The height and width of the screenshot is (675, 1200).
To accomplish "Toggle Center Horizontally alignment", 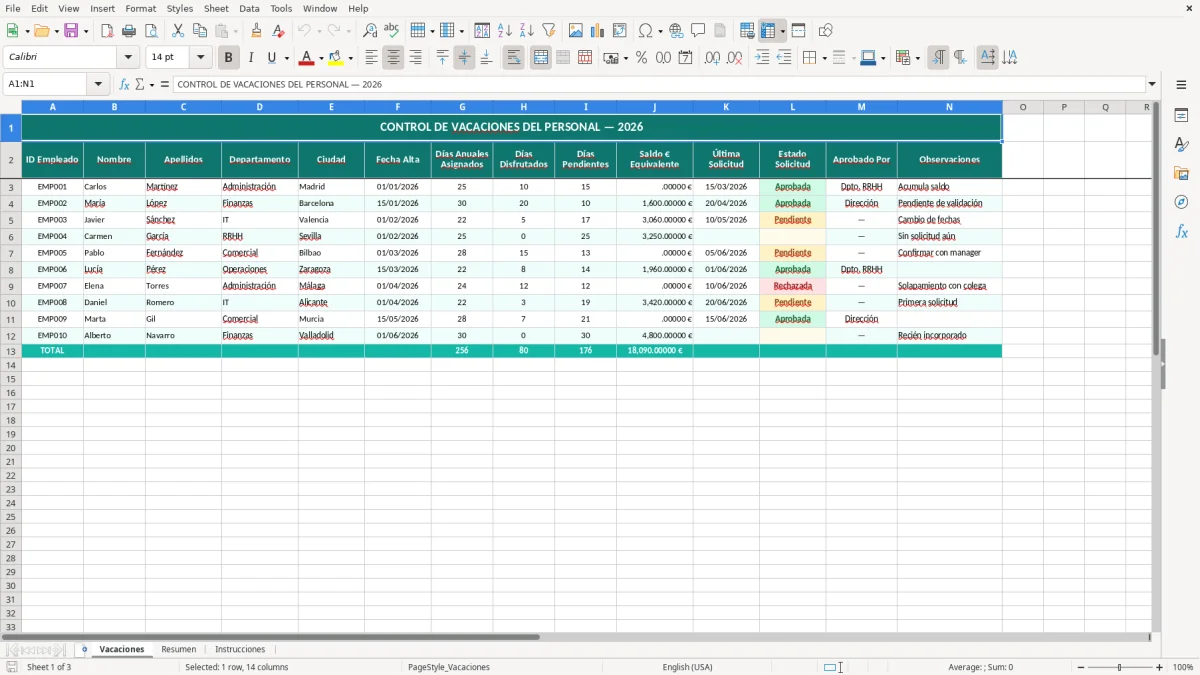I will click(393, 58).
